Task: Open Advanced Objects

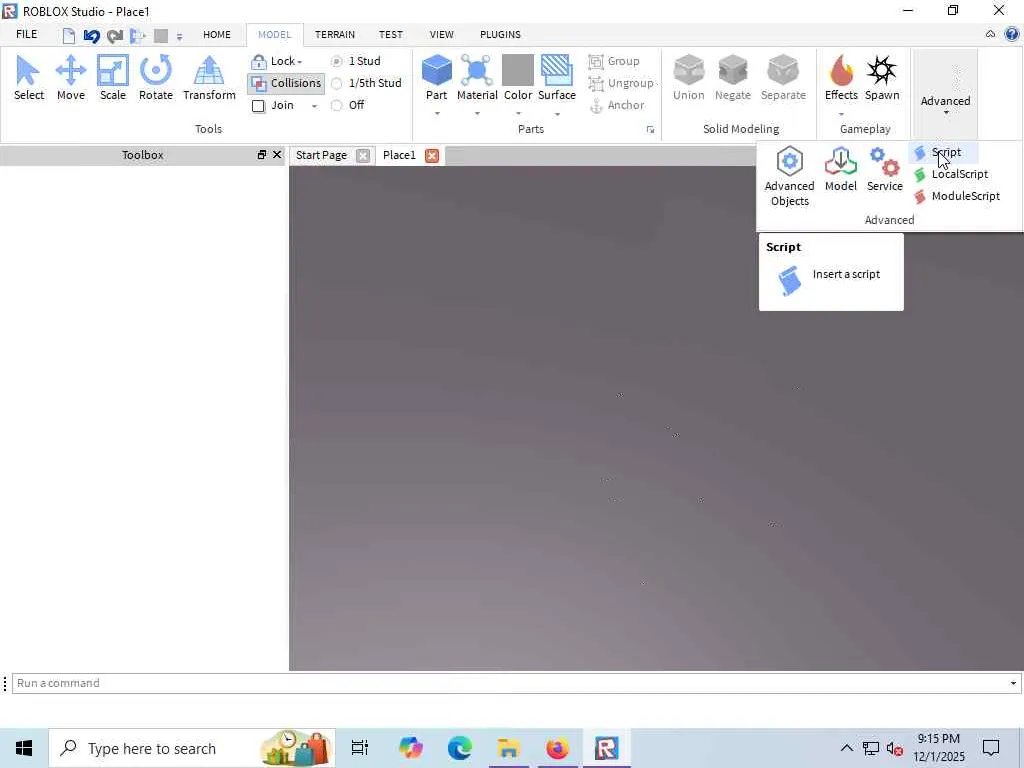Action: coord(790,176)
